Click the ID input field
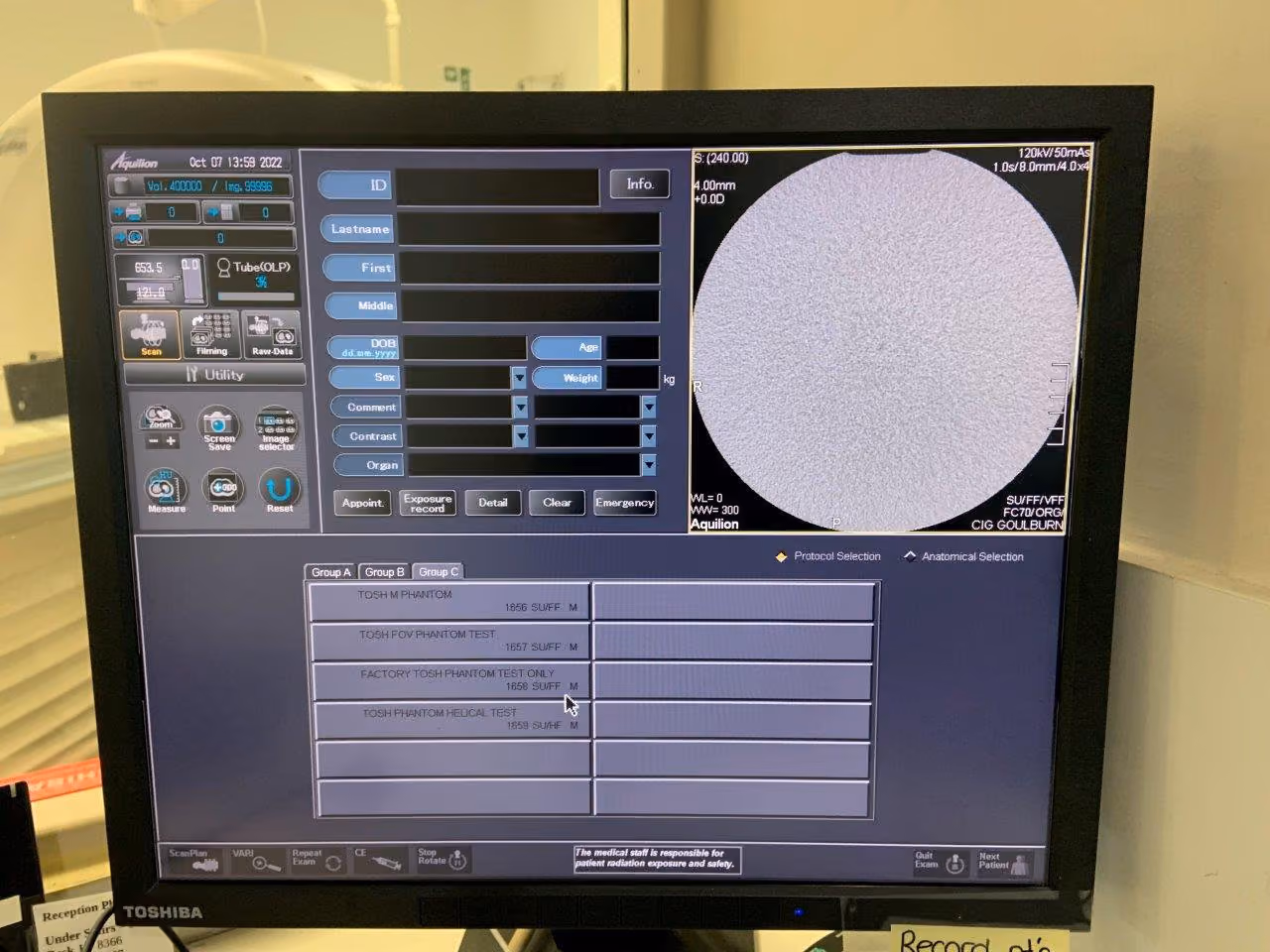The width and height of the screenshot is (1270, 952). 497,186
